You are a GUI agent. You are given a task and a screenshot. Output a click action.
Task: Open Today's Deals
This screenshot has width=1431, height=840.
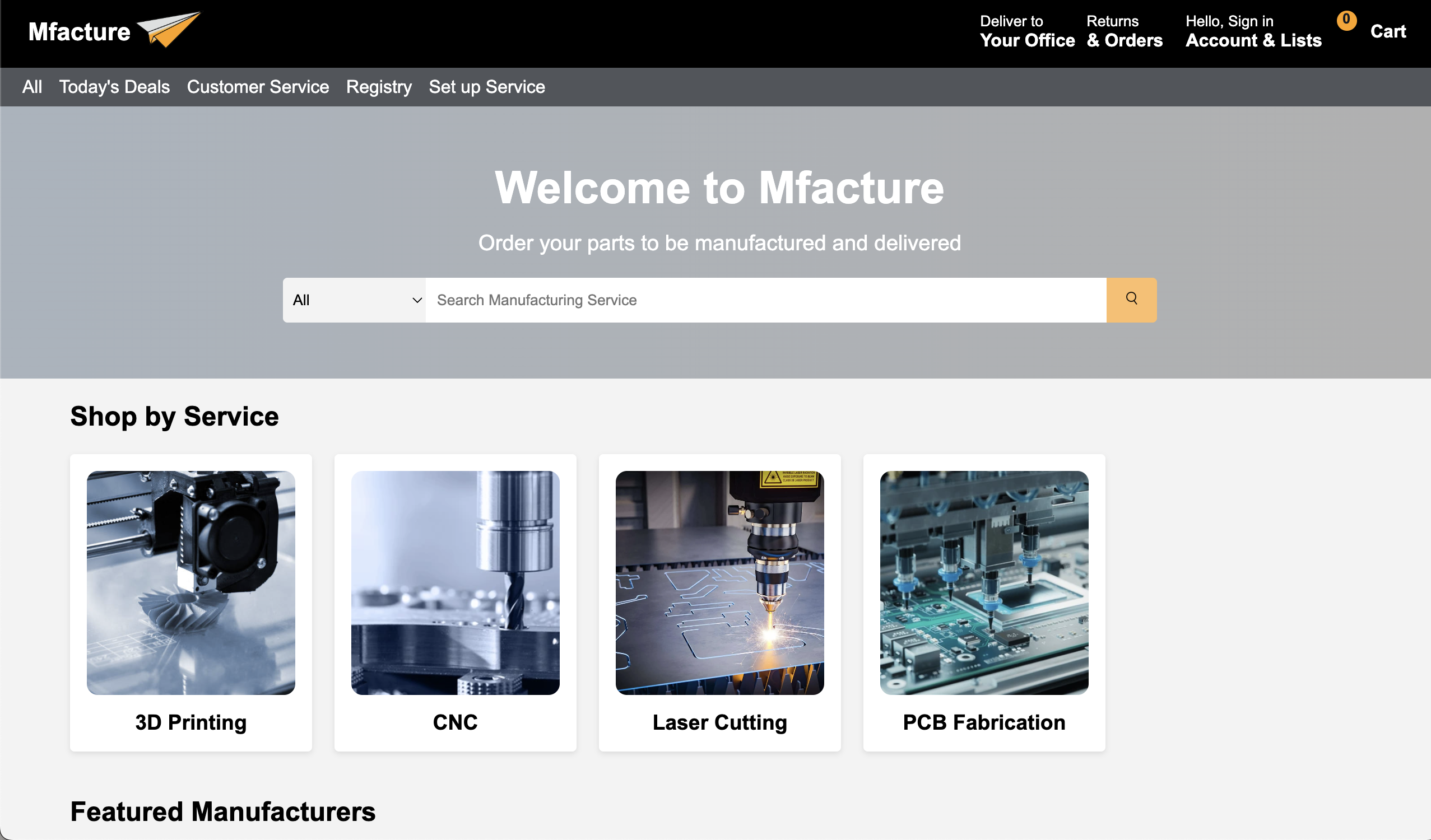coord(114,87)
